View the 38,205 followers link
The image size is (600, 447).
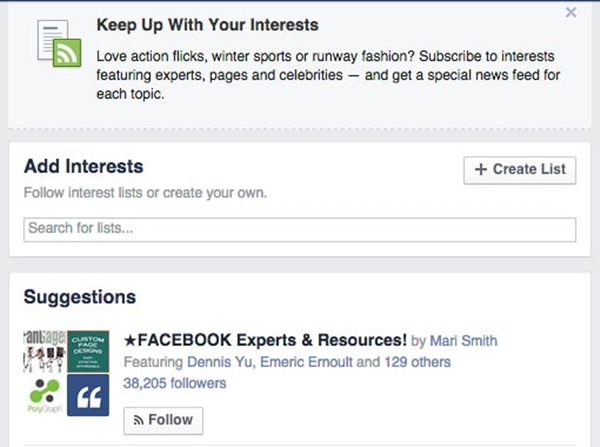pos(175,383)
